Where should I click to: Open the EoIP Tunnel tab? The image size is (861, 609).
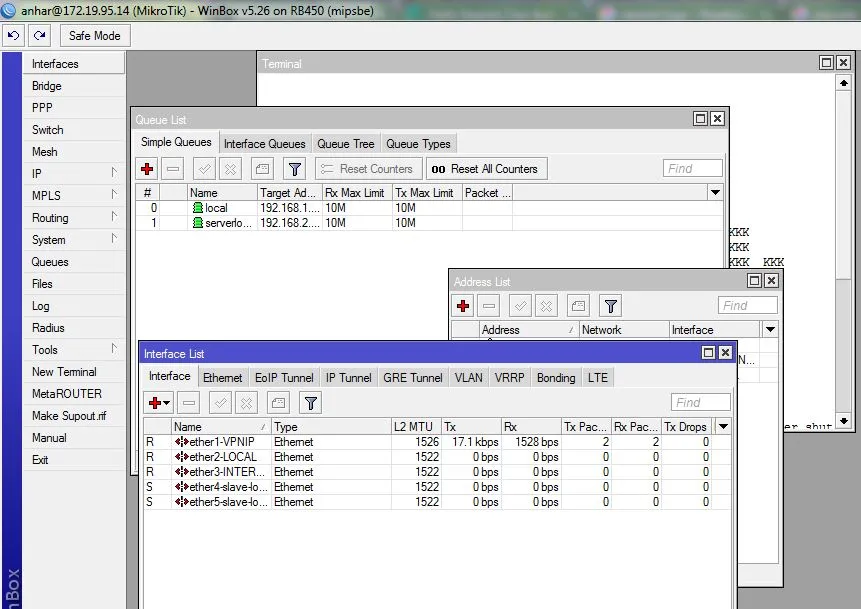[284, 378]
